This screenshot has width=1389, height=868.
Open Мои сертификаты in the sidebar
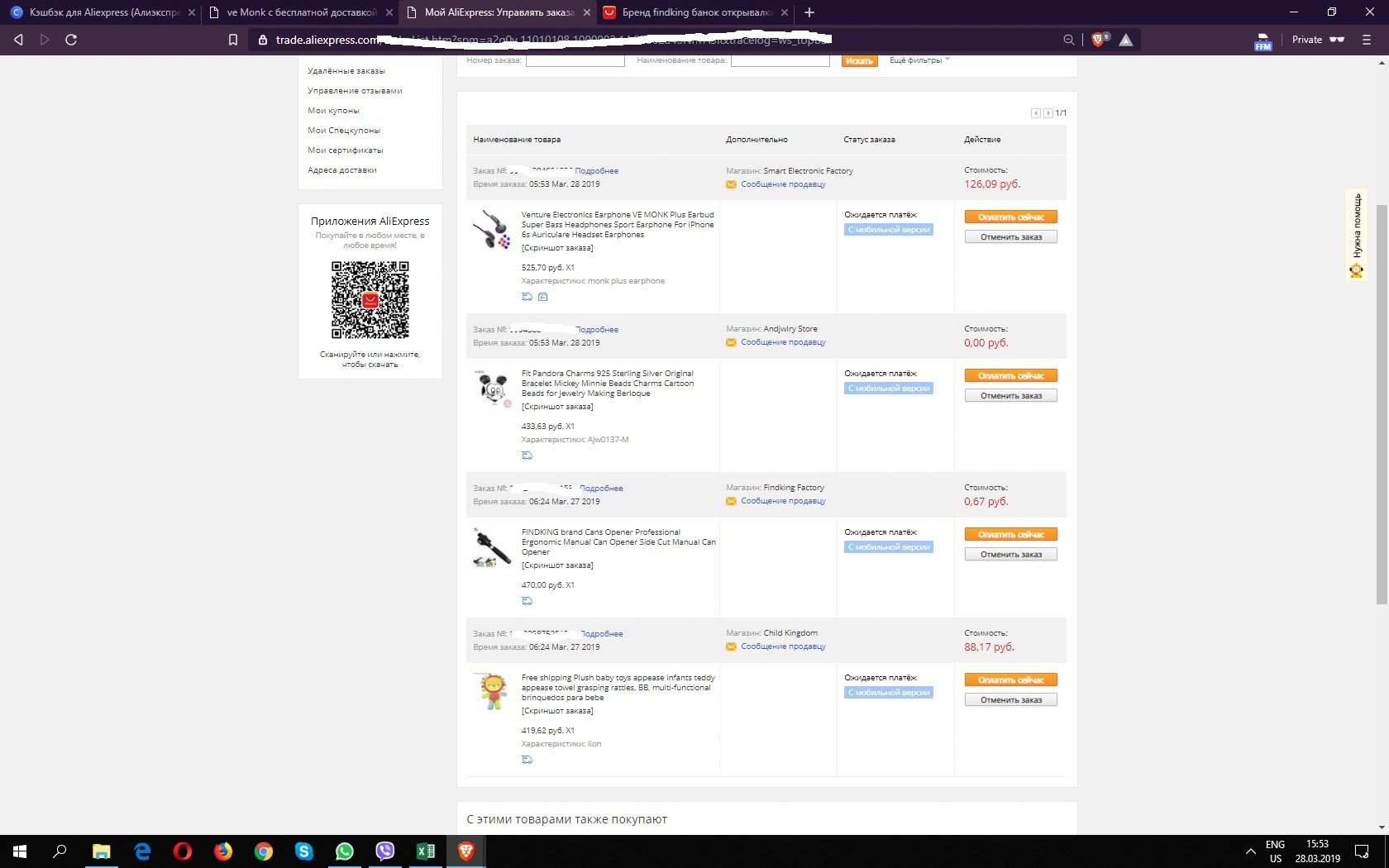346,150
